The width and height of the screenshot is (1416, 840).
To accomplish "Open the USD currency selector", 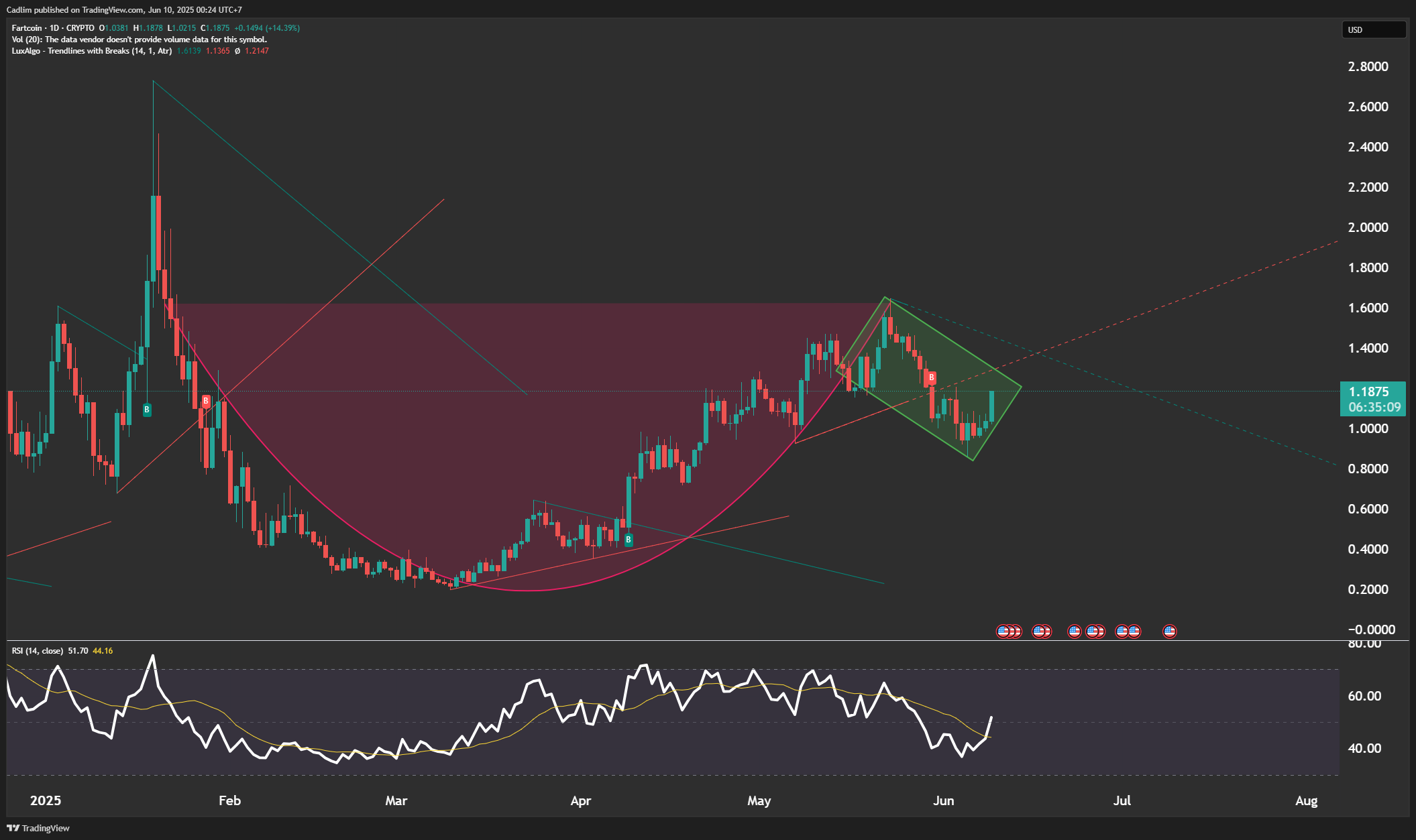I will click(1373, 29).
